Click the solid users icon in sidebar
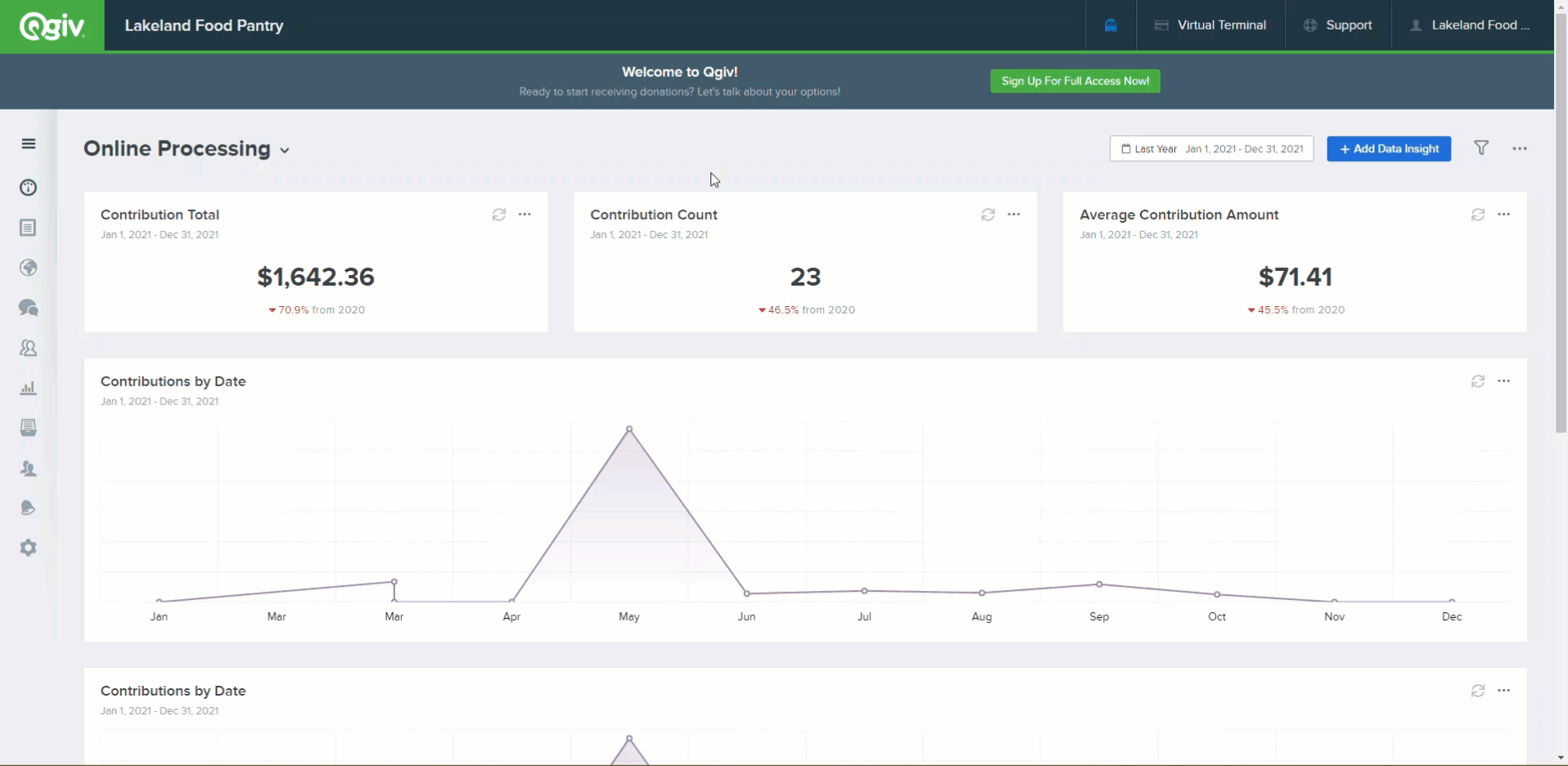This screenshot has width=1568, height=766. tap(29, 468)
